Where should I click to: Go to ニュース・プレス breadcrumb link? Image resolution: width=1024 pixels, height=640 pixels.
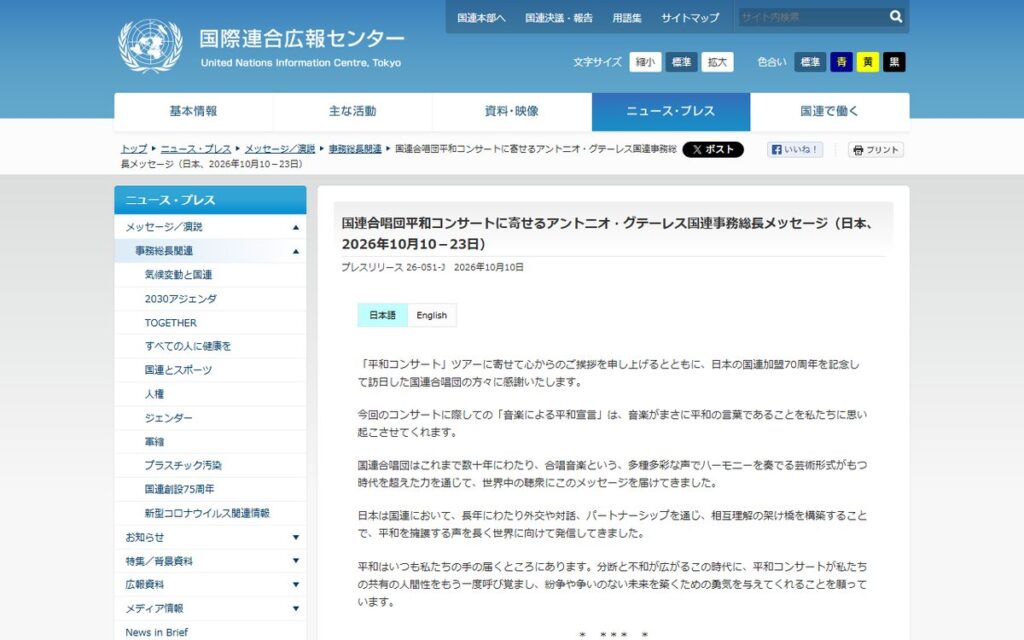tap(196, 149)
